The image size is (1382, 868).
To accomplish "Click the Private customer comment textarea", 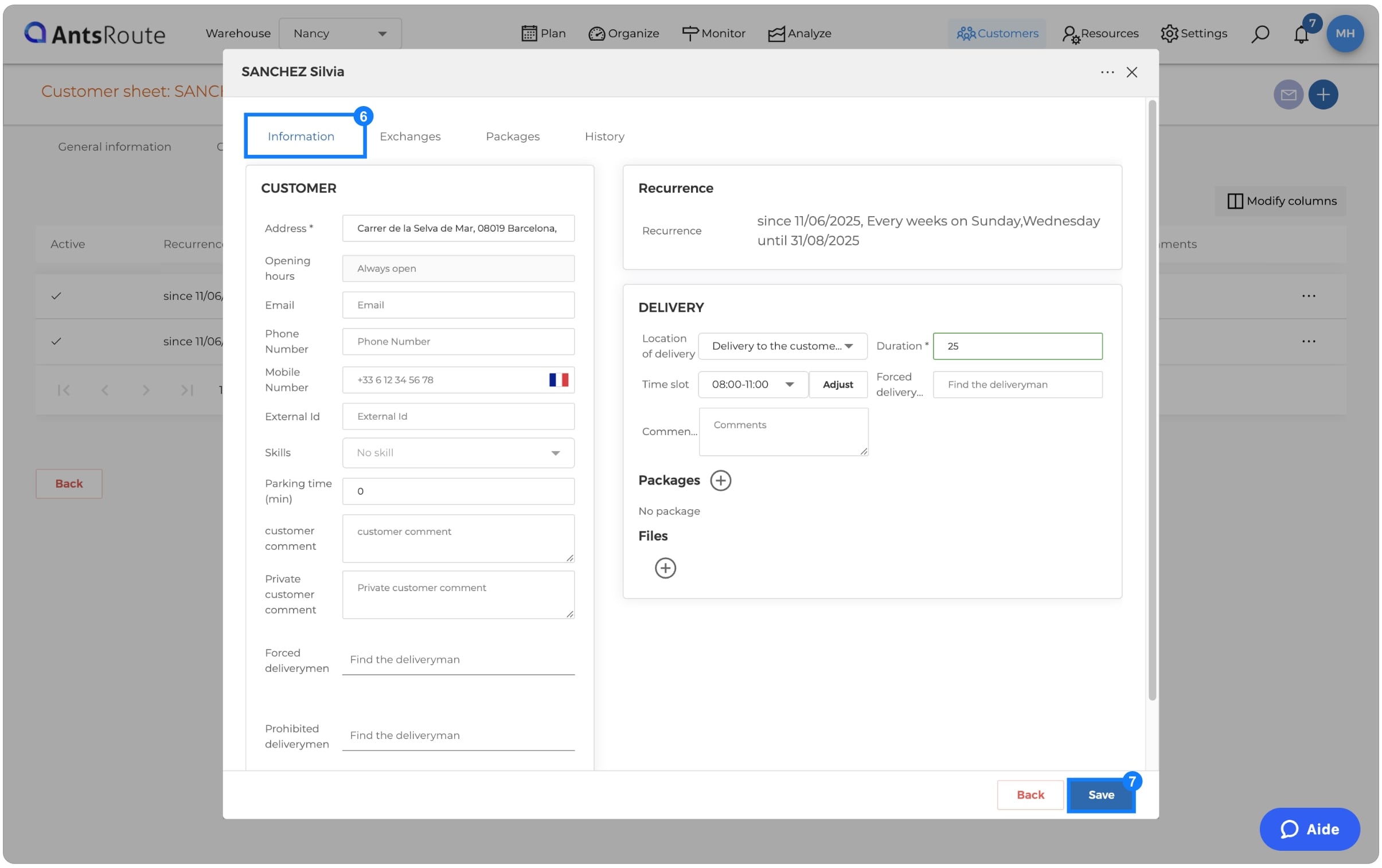I will [x=458, y=595].
